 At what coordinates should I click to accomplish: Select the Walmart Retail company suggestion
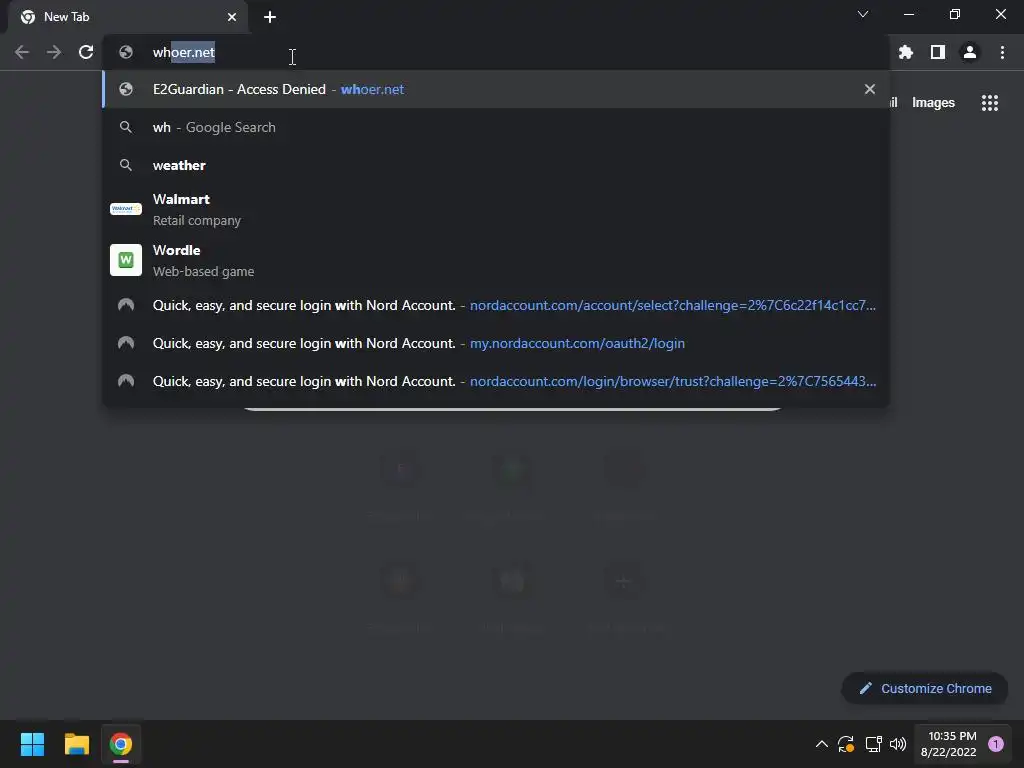pos(496,210)
